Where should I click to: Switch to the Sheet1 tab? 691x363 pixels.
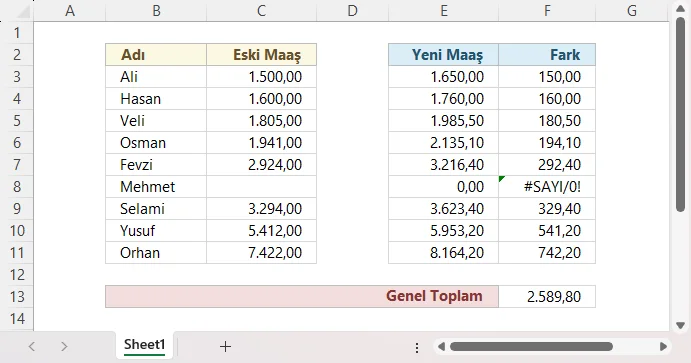pyautogui.click(x=145, y=344)
